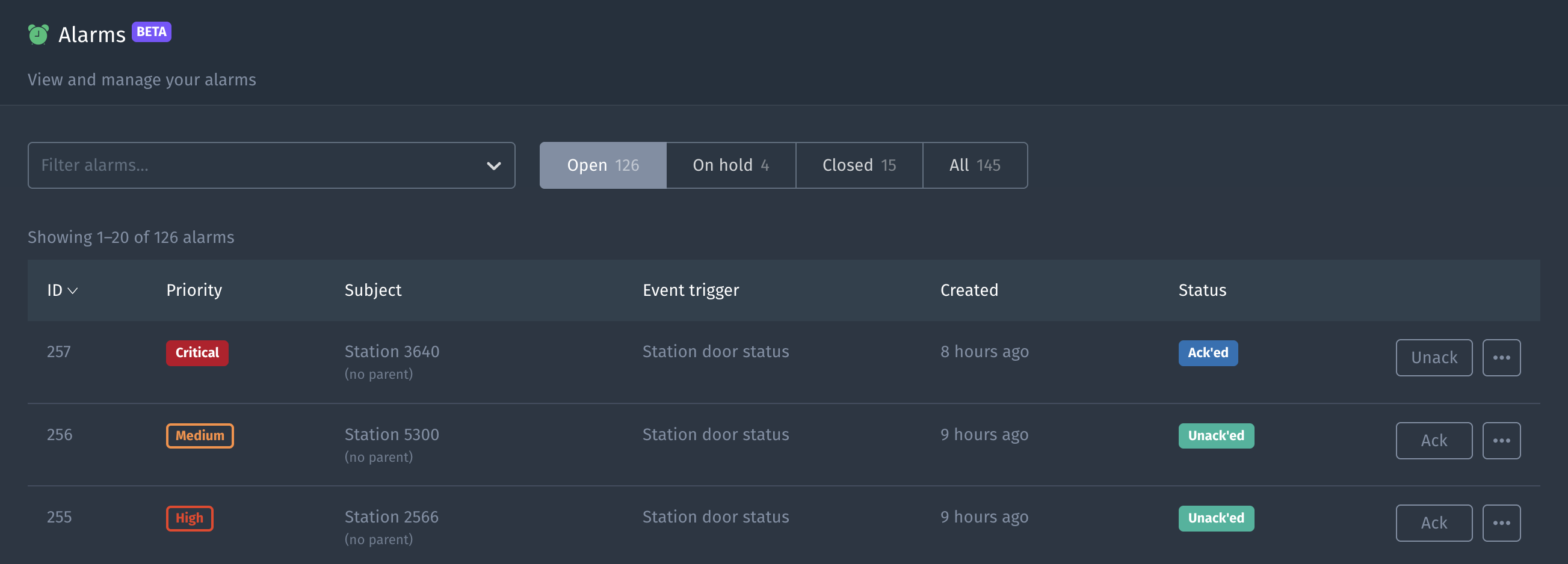Select the All 145 alarms view
The height and width of the screenshot is (564, 1568).
pos(975,165)
